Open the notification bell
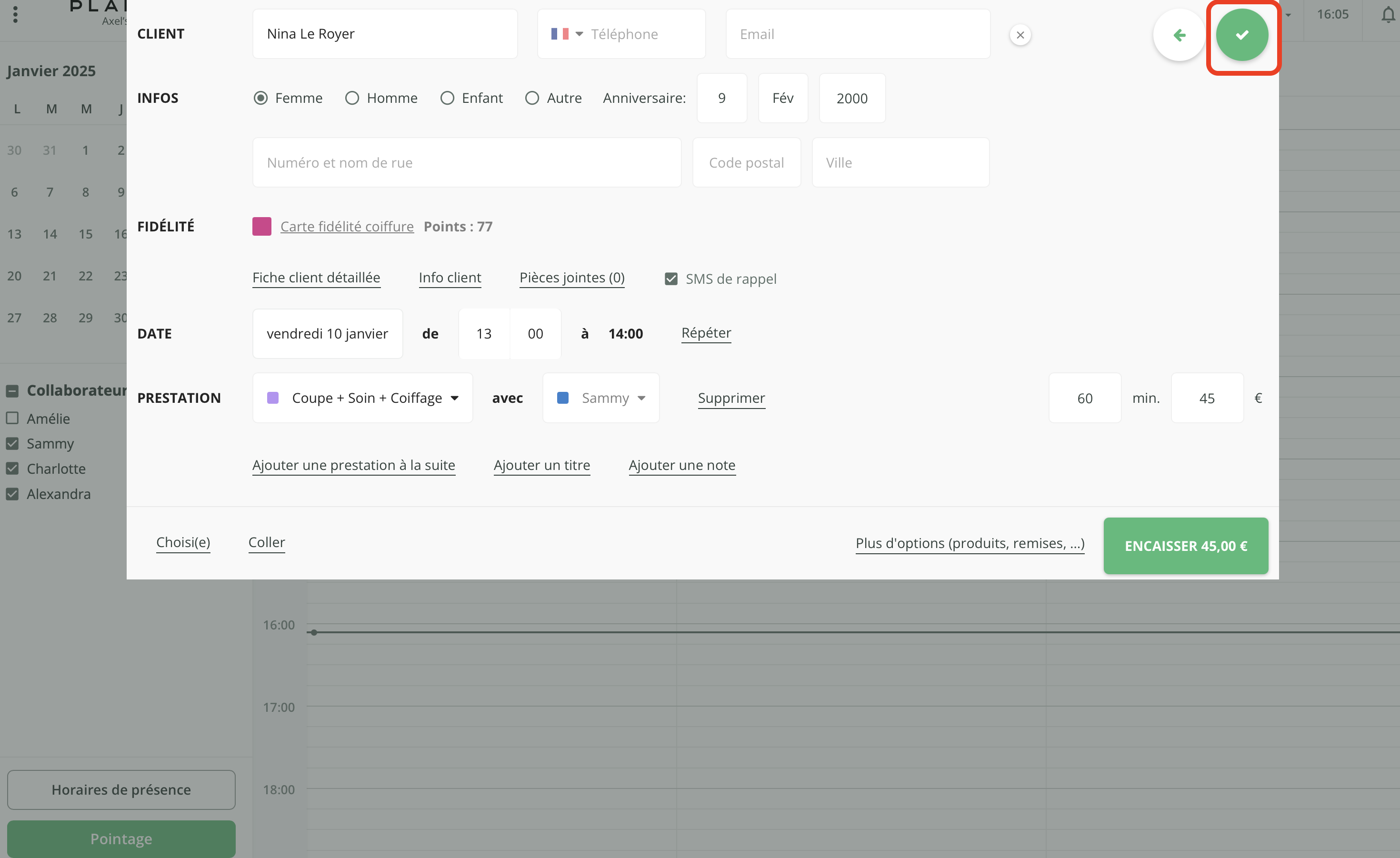This screenshot has width=1400, height=858. click(1388, 15)
